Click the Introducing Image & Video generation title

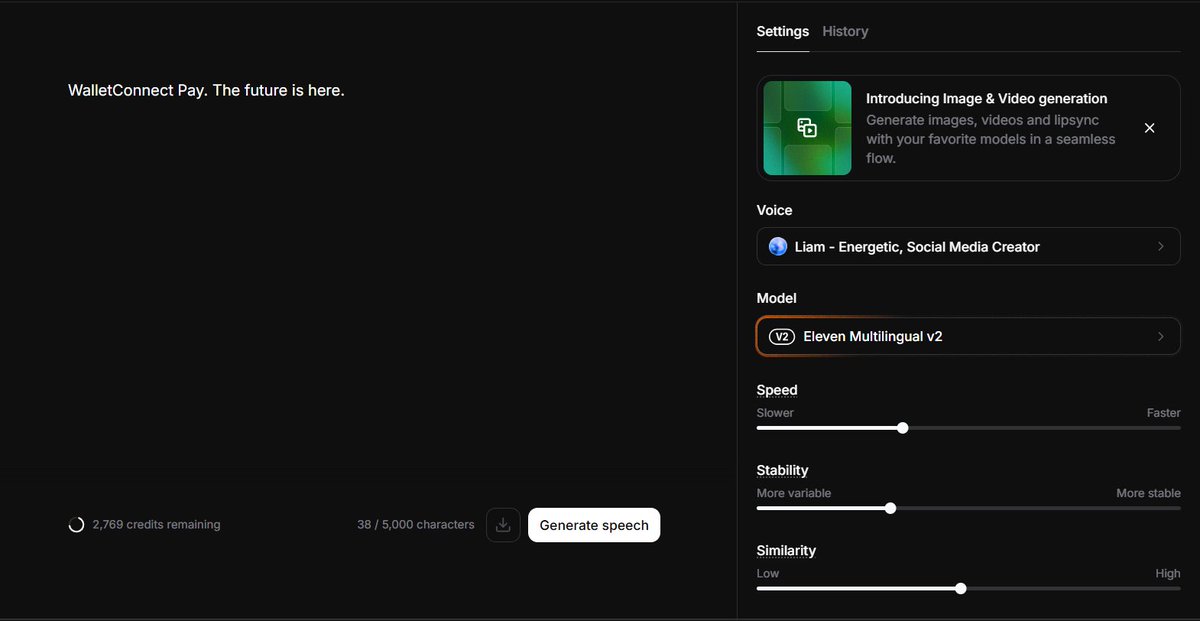[x=986, y=99]
